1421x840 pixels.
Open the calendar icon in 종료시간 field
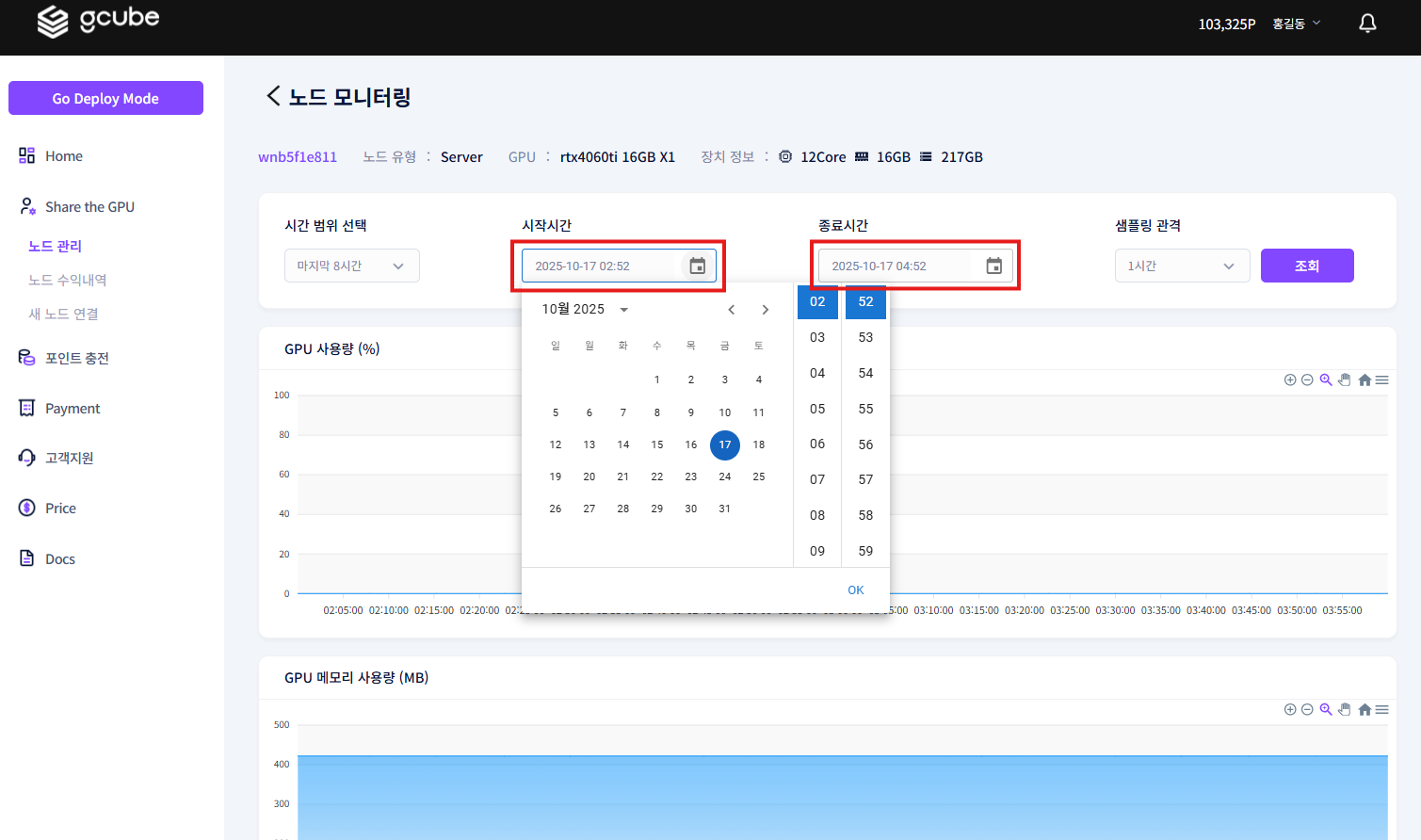tap(993, 266)
